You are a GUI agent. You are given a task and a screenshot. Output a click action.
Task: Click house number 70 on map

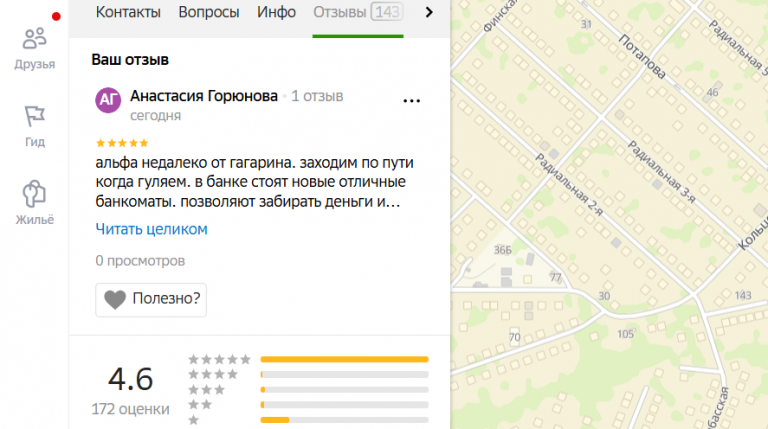click(x=514, y=337)
